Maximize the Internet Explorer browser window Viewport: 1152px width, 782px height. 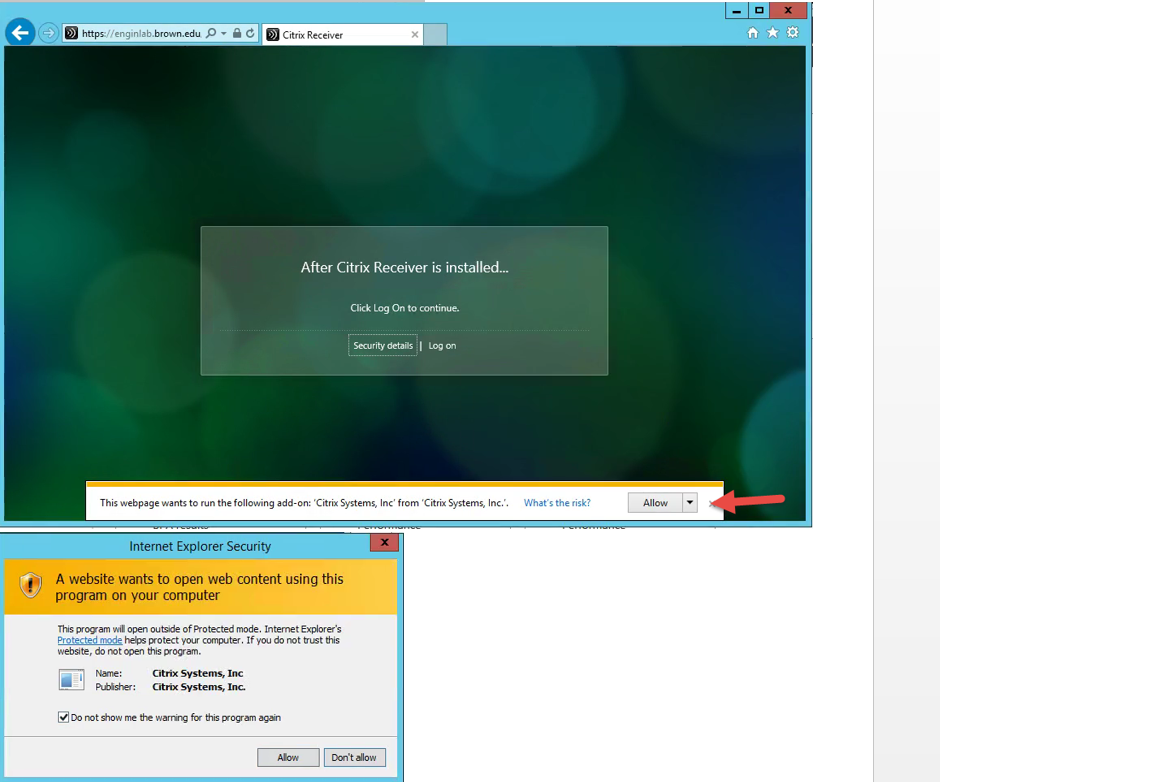click(x=759, y=10)
